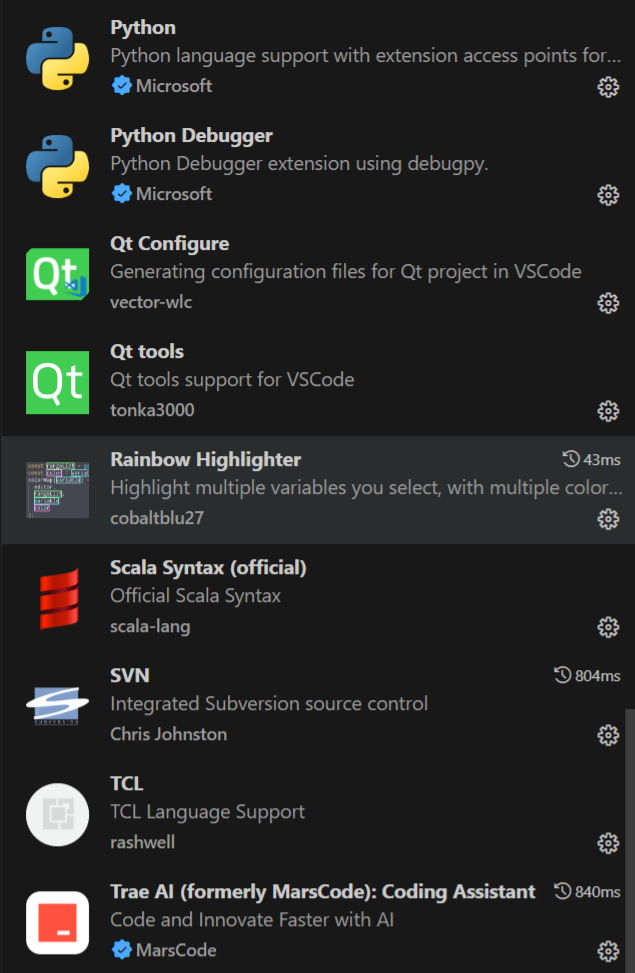The image size is (635, 973).
Task: Click verified badge beside Python Debugger's Microsoft
Action: 122,194
